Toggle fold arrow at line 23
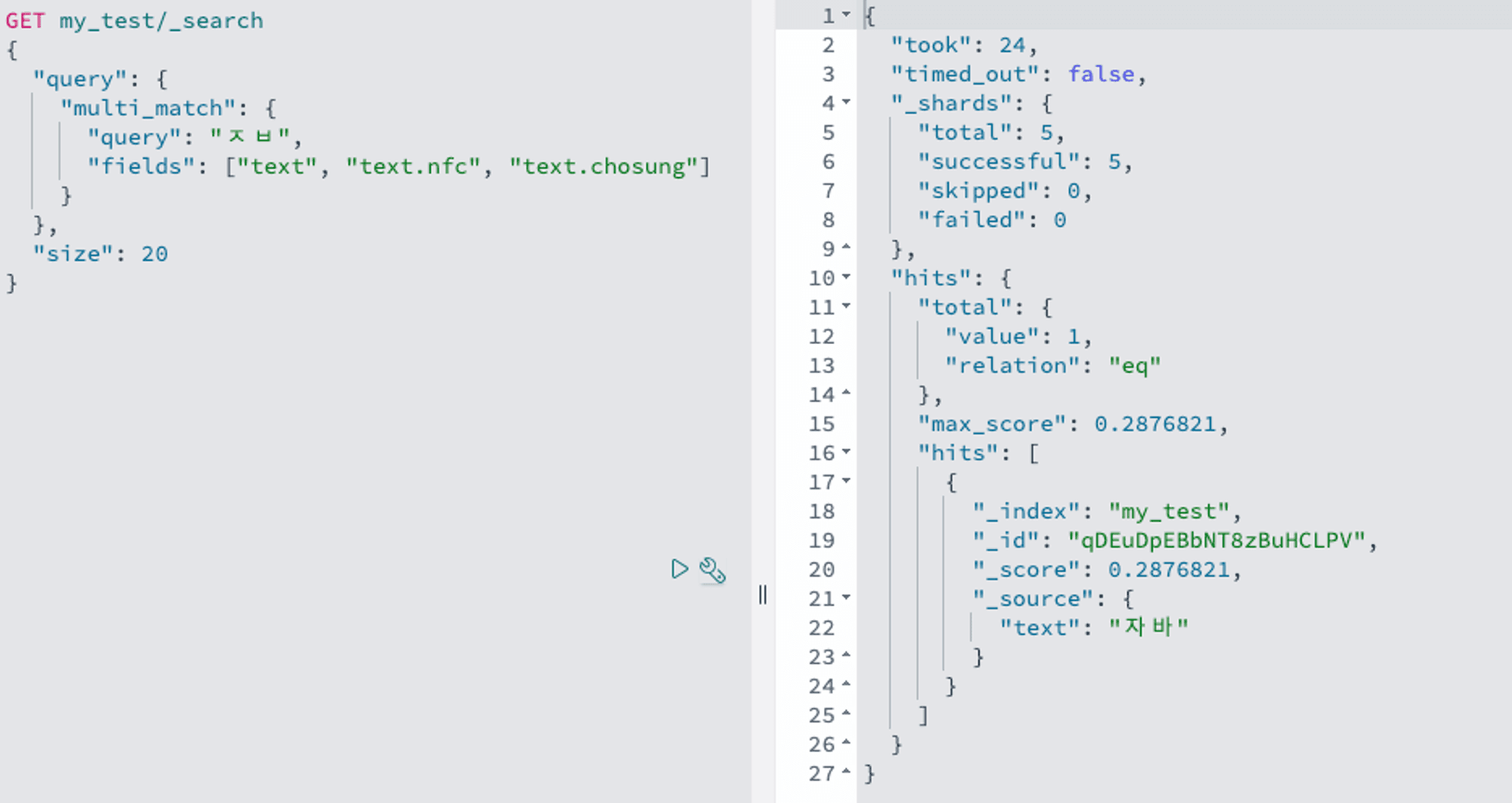 tap(847, 656)
